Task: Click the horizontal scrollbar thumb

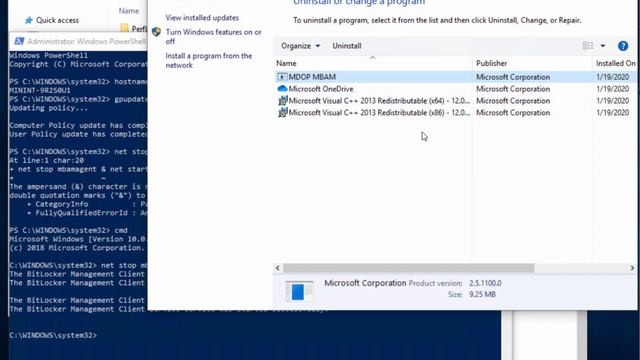Action: click(x=409, y=268)
